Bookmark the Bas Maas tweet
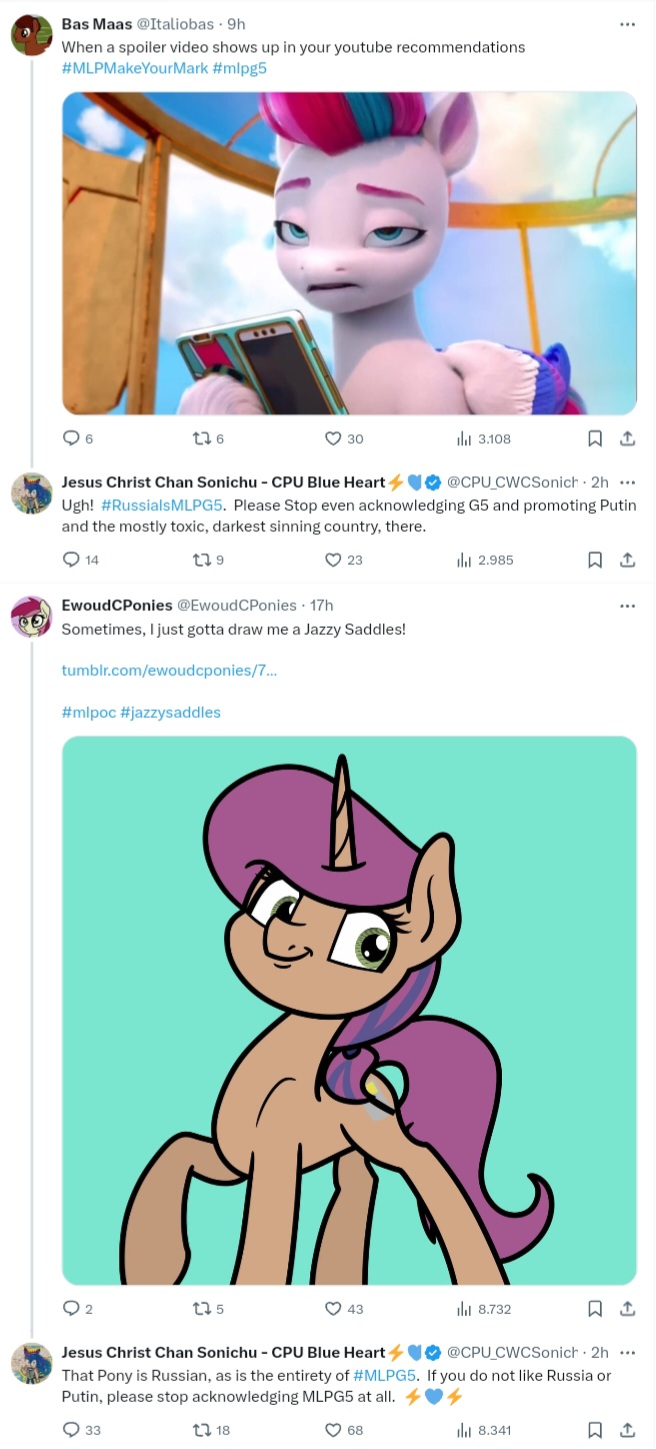Image resolution: width=656 pixels, height=1449 pixels. pyautogui.click(x=594, y=438)
